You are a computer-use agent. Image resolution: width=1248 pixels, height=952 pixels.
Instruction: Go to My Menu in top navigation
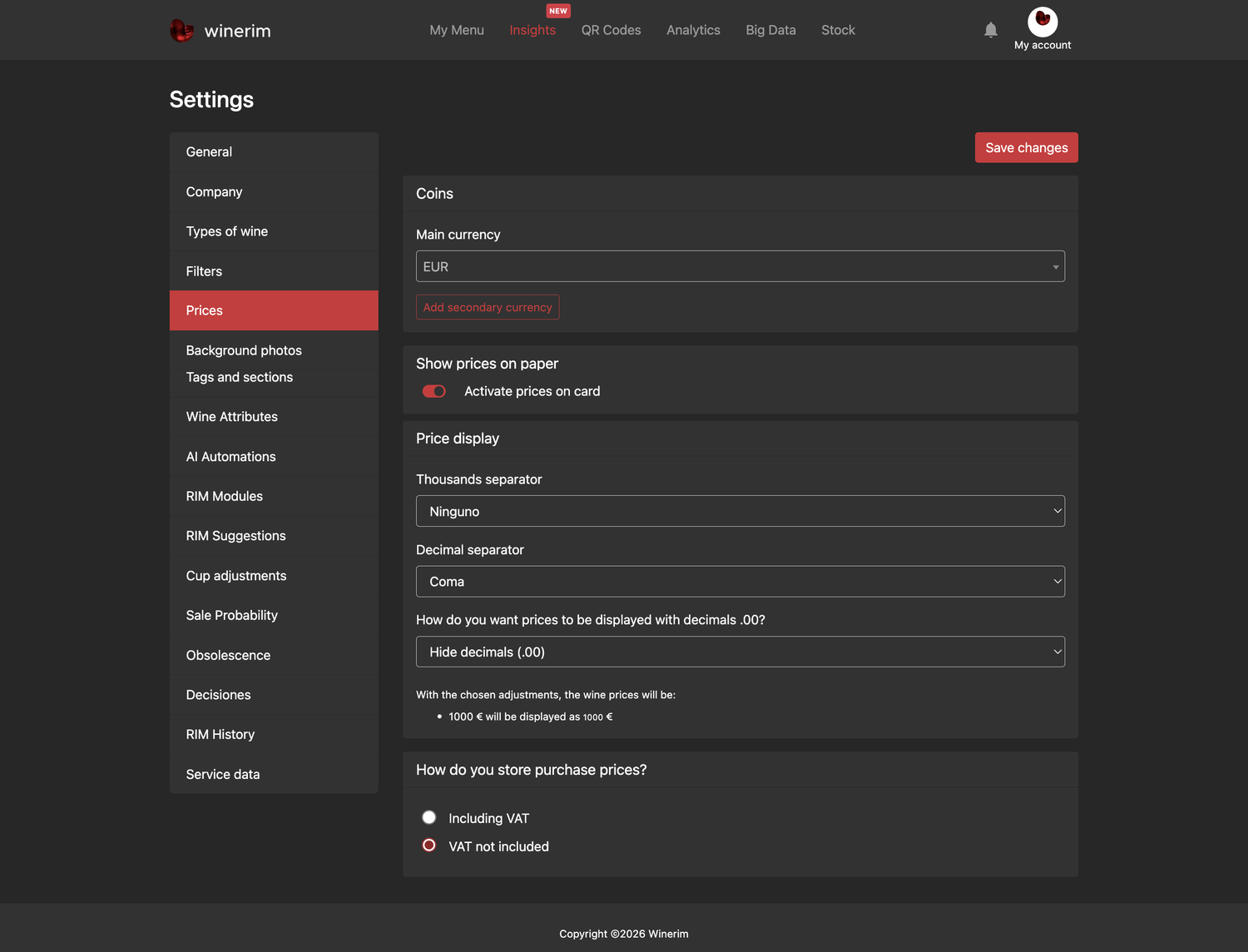(x=457, y=30)
